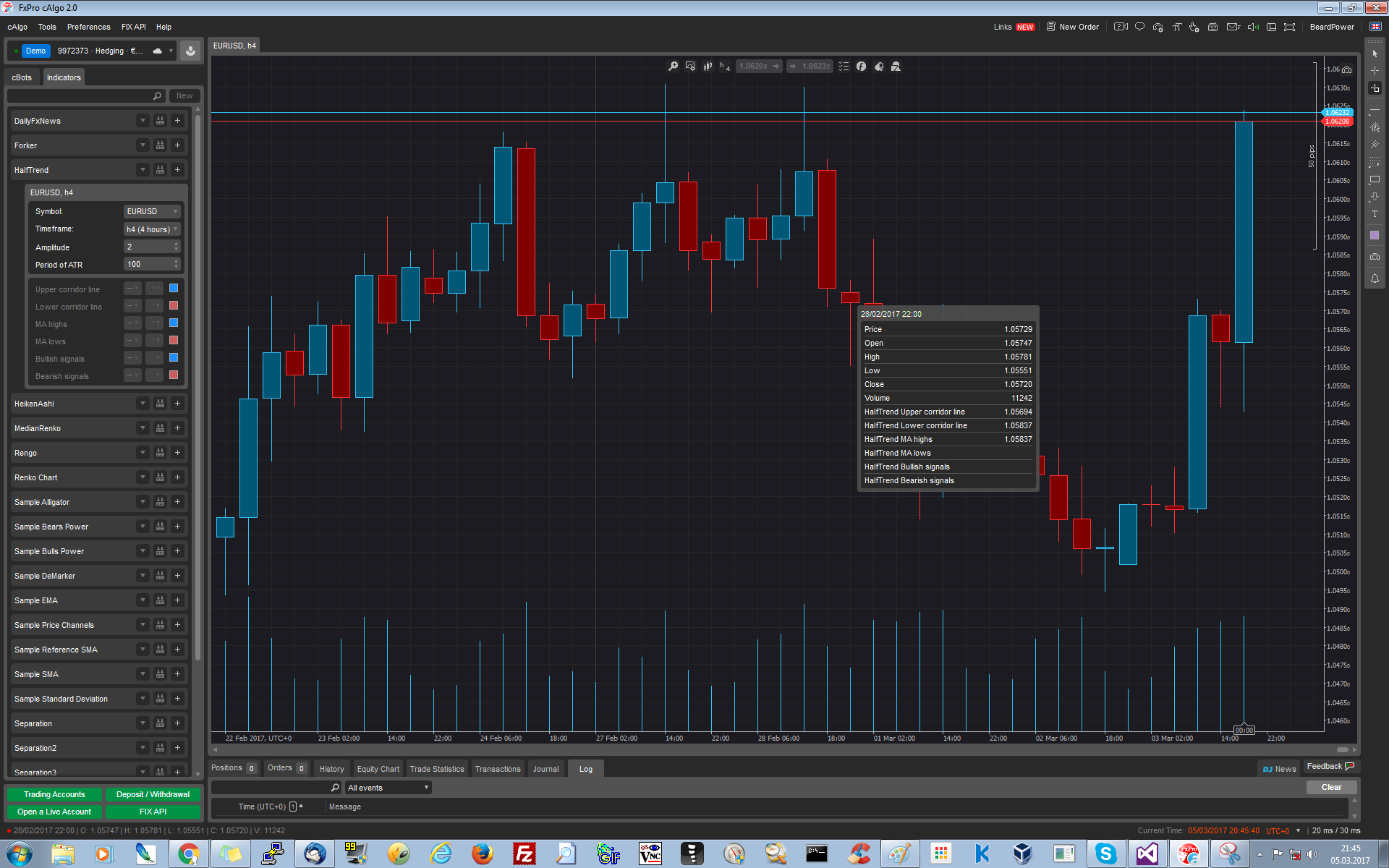The image size is (1389, 868).
Task: Click the New Order button
Action: click(1072, 27)
